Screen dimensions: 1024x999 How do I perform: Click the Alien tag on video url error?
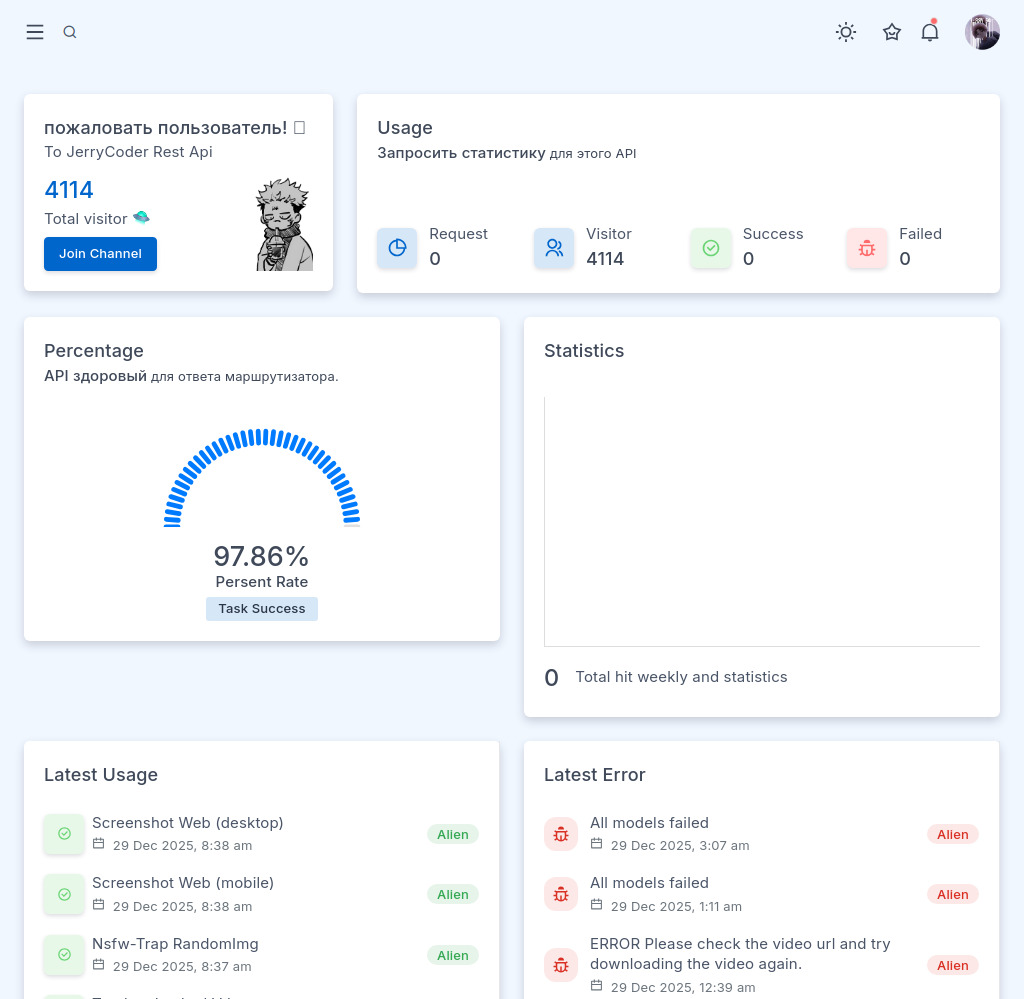(x=953, y=965)
